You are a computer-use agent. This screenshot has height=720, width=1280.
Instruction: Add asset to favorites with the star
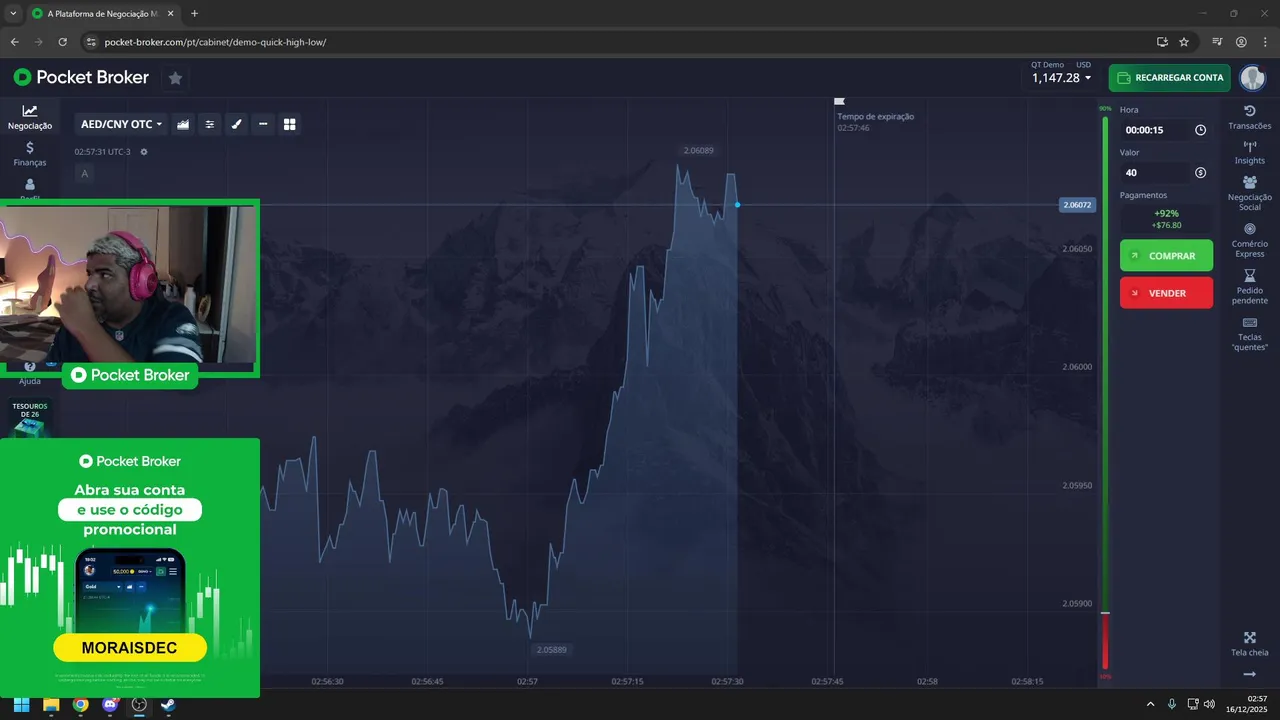click(x=175, y=78)
